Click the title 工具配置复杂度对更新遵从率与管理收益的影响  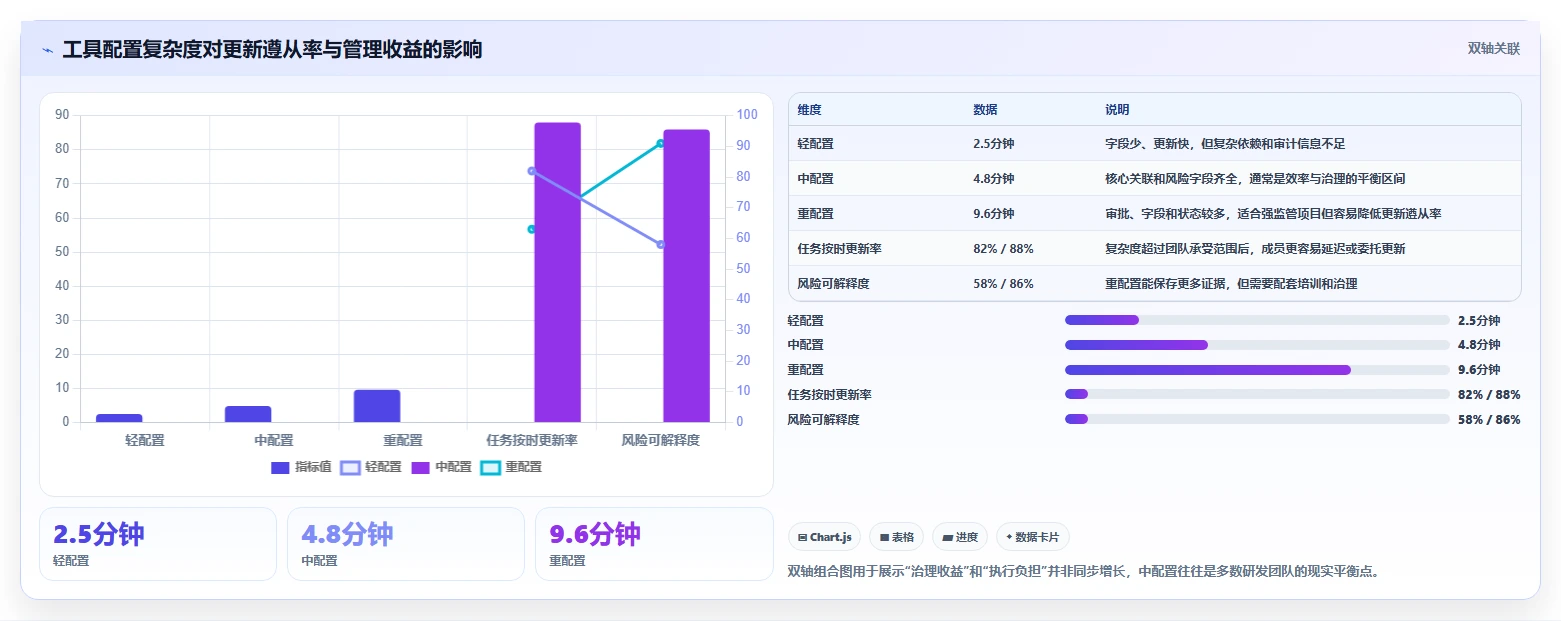pos(272,50)
